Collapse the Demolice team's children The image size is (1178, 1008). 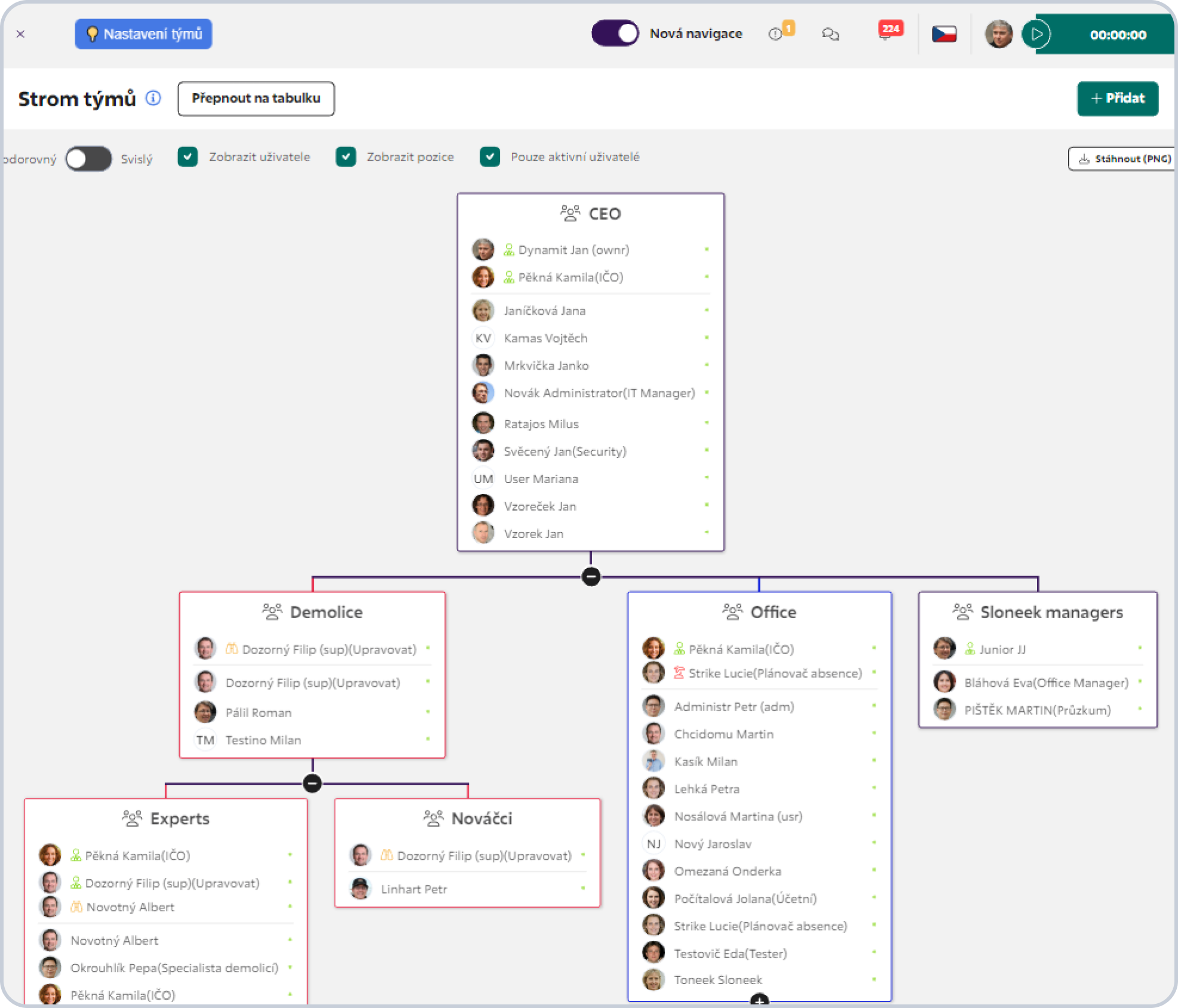pos(312,783)
